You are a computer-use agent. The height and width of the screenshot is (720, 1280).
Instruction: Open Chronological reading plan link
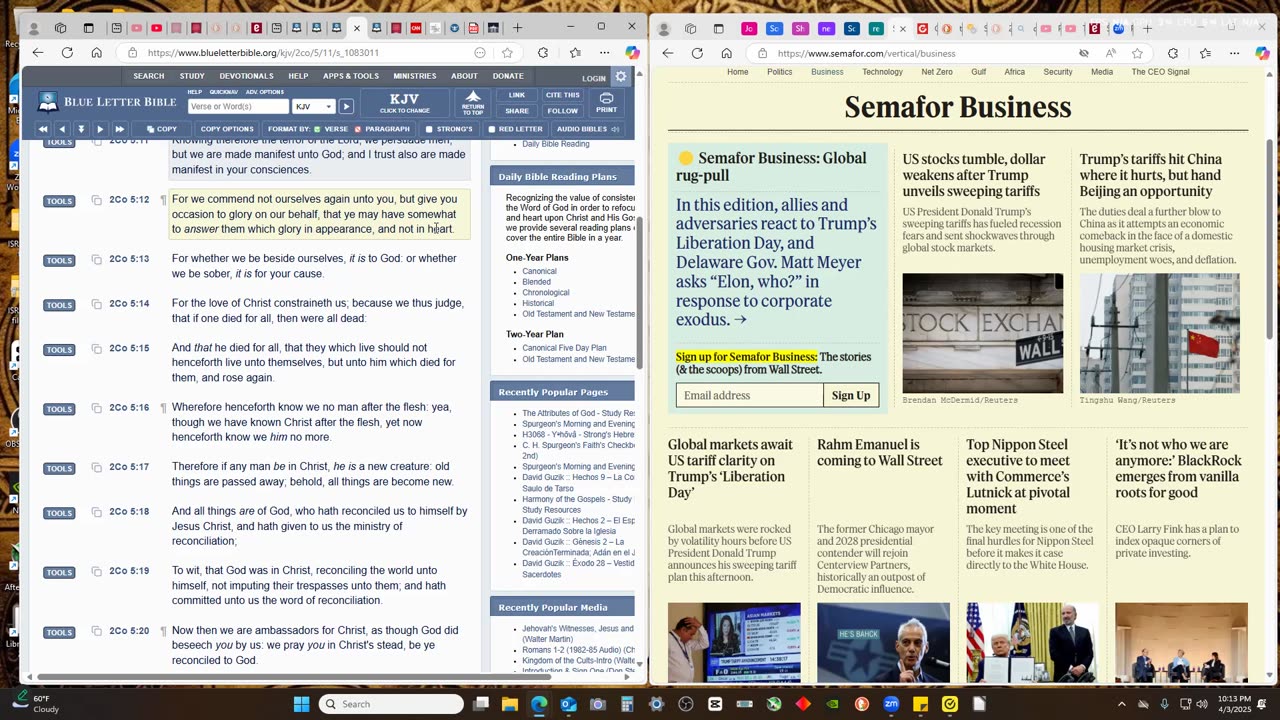546,292
